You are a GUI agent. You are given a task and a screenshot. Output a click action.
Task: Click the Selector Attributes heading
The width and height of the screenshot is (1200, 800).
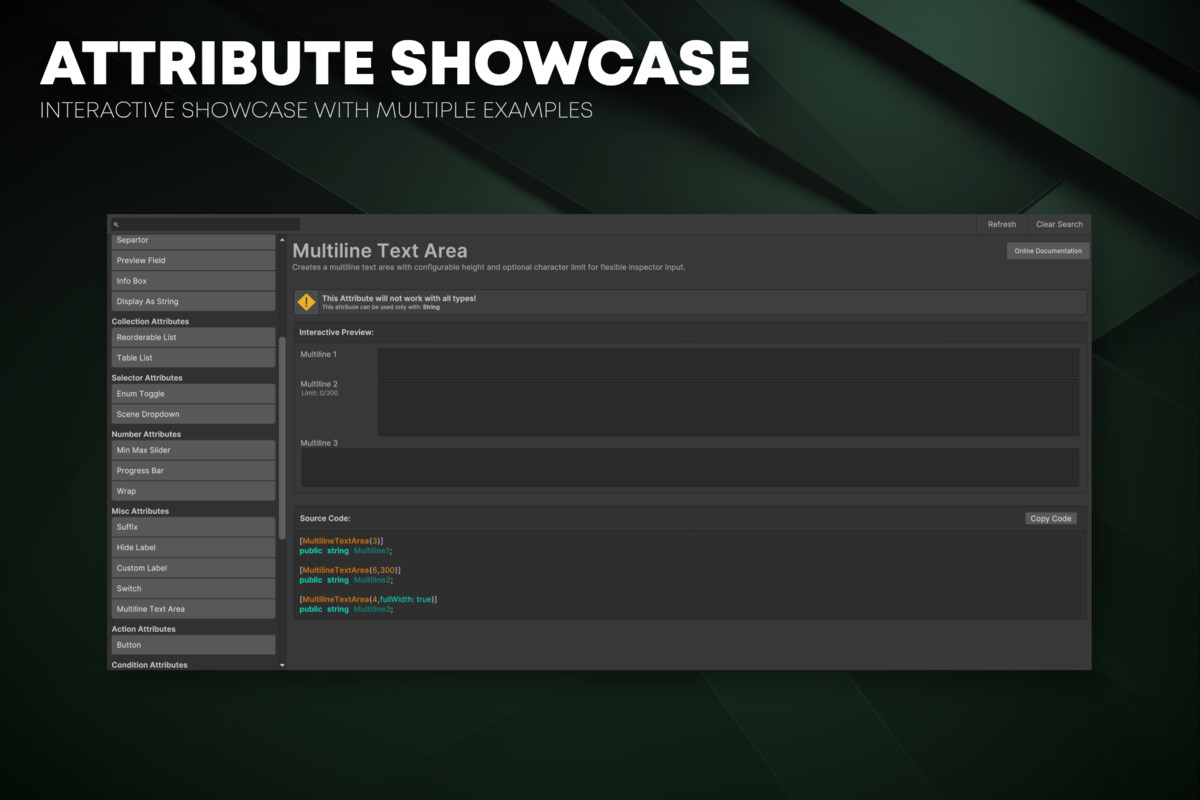(147, 378)
